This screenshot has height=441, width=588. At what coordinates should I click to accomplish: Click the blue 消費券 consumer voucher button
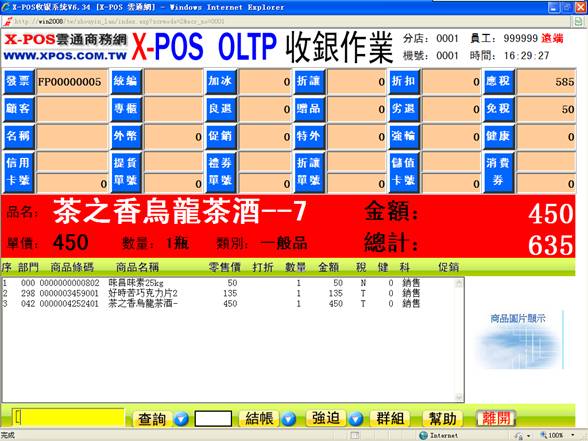pyautogui.click(x=498, y=172)
